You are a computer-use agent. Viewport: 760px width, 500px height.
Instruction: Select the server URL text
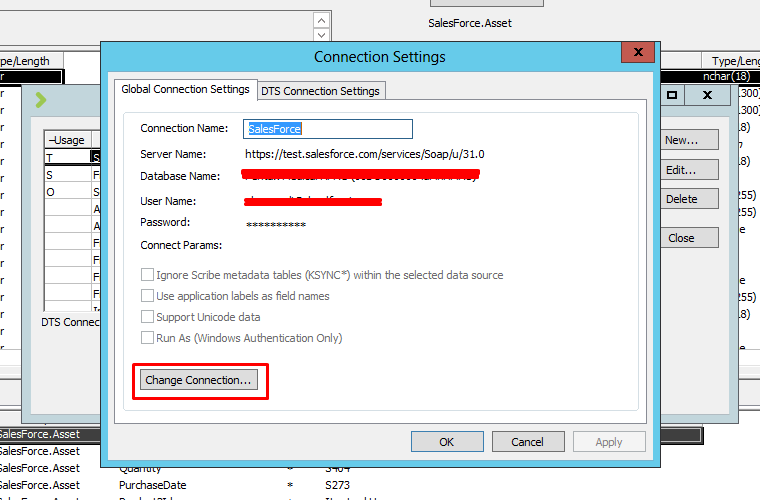364,154
